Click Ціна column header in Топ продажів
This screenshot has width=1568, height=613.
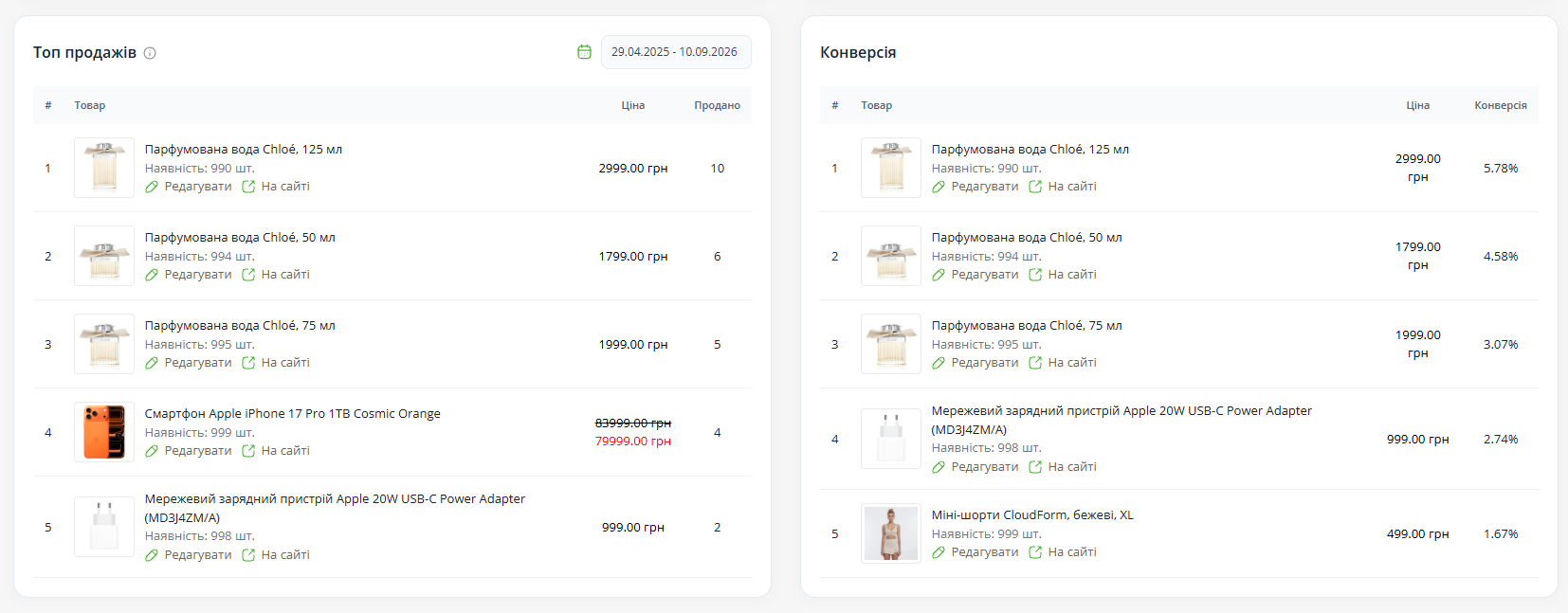633,105
